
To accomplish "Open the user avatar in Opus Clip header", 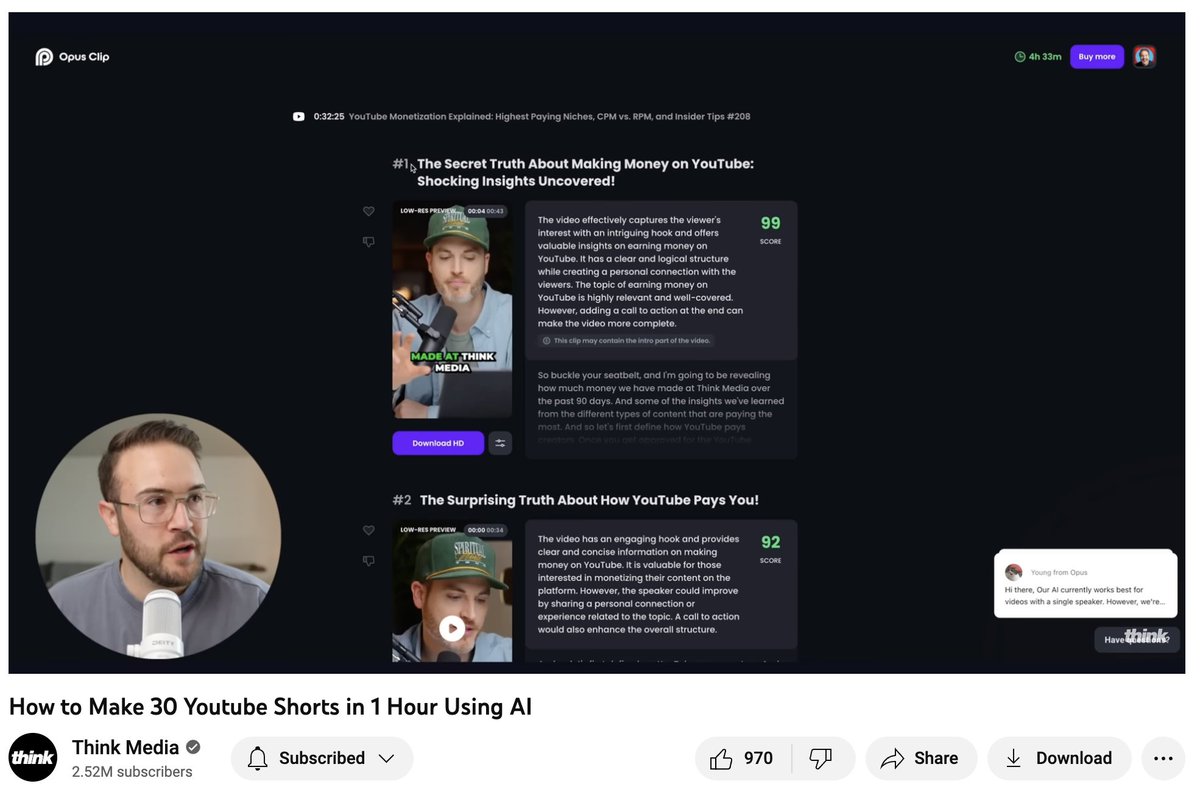I will click(1145, 57).
